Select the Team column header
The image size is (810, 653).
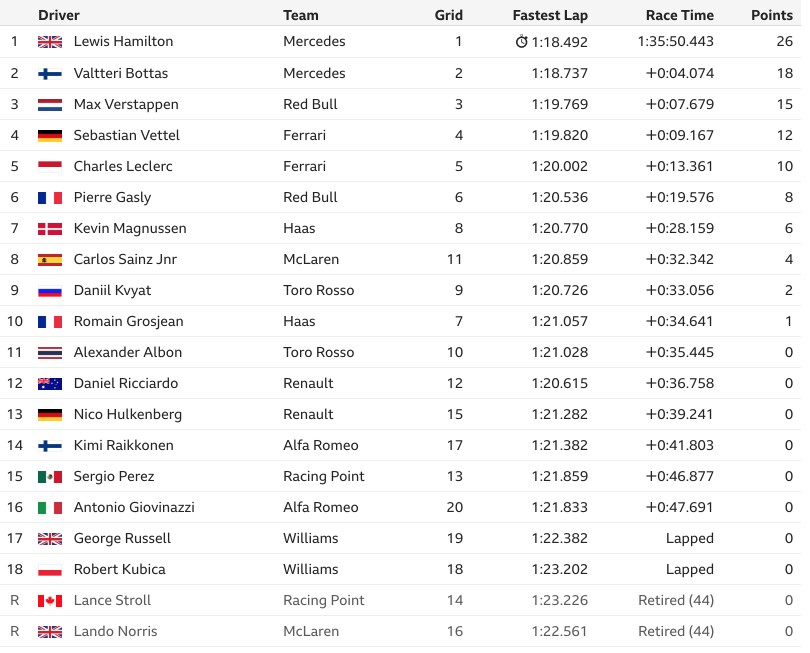pyautogui.click(x=301, y=15)
